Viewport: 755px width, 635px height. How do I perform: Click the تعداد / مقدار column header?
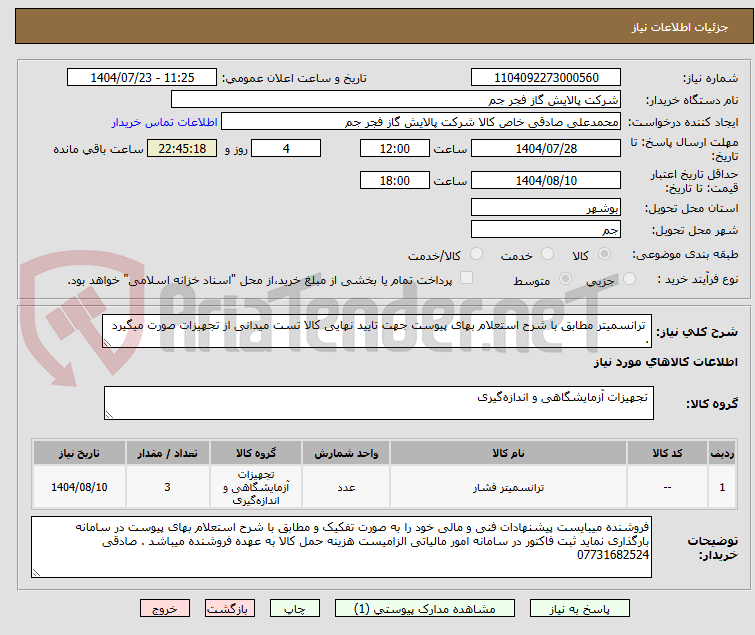pos(168,453)
